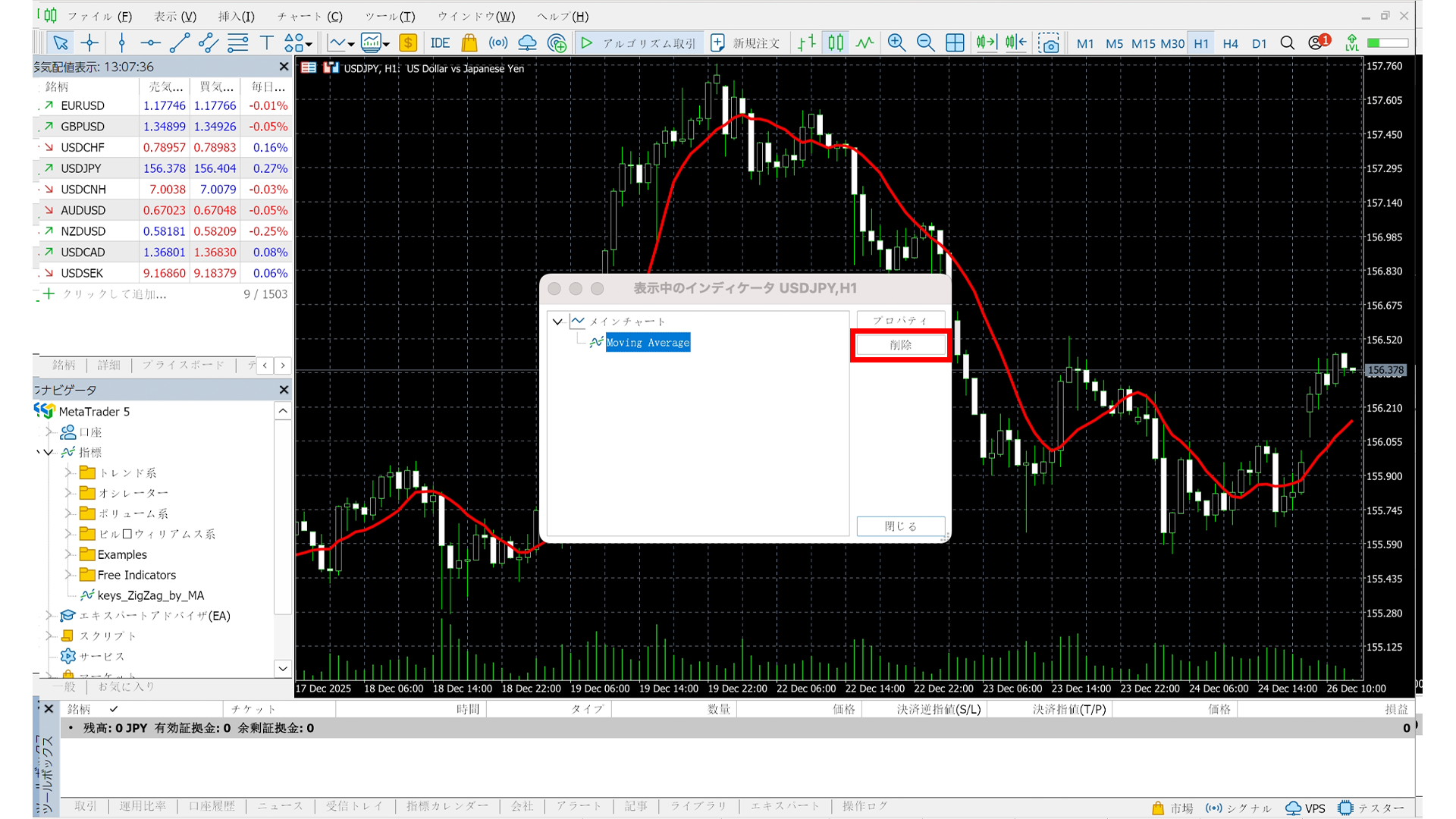The height and width of the screenshot is (819, 1456).
Task: Click the text label tool
Action: (x=266, y=42)
